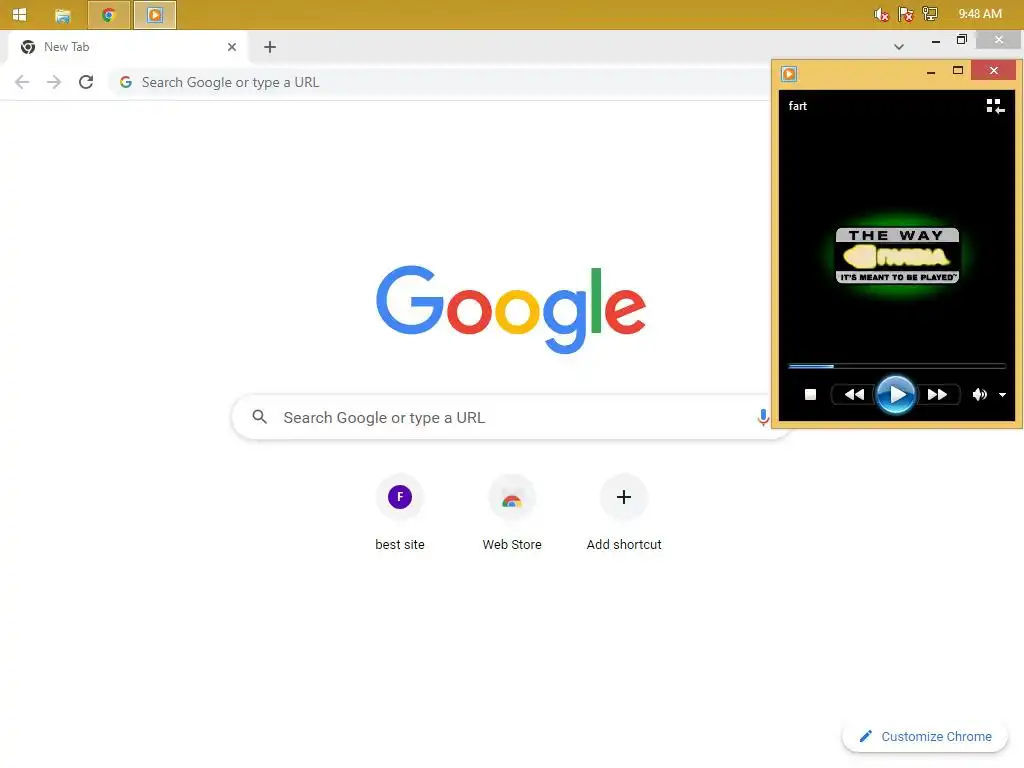Minimize the Media Player window
This screenshot has height=768, width=1024.
click(x=931, y=71)
